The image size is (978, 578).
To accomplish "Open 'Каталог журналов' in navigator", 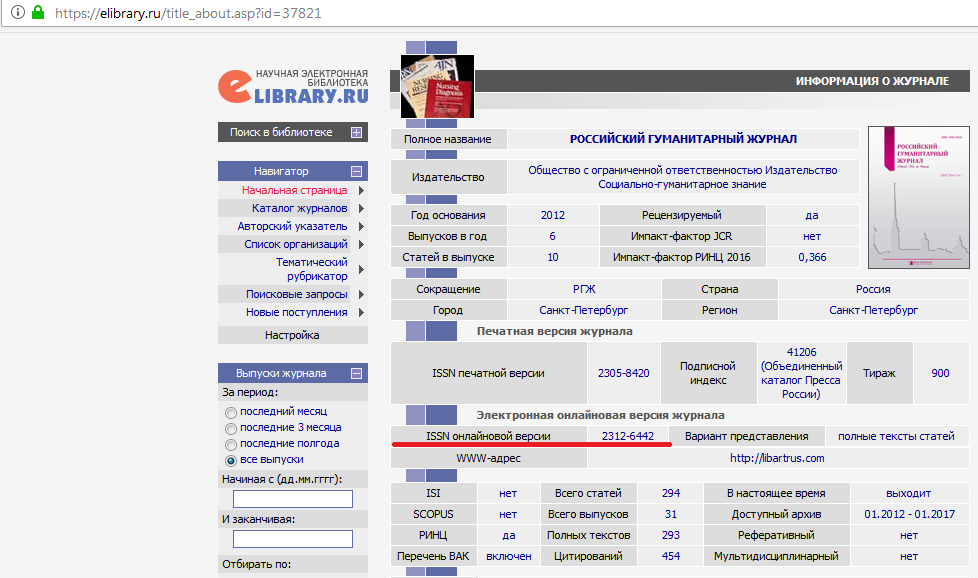I will coord(299,208).
